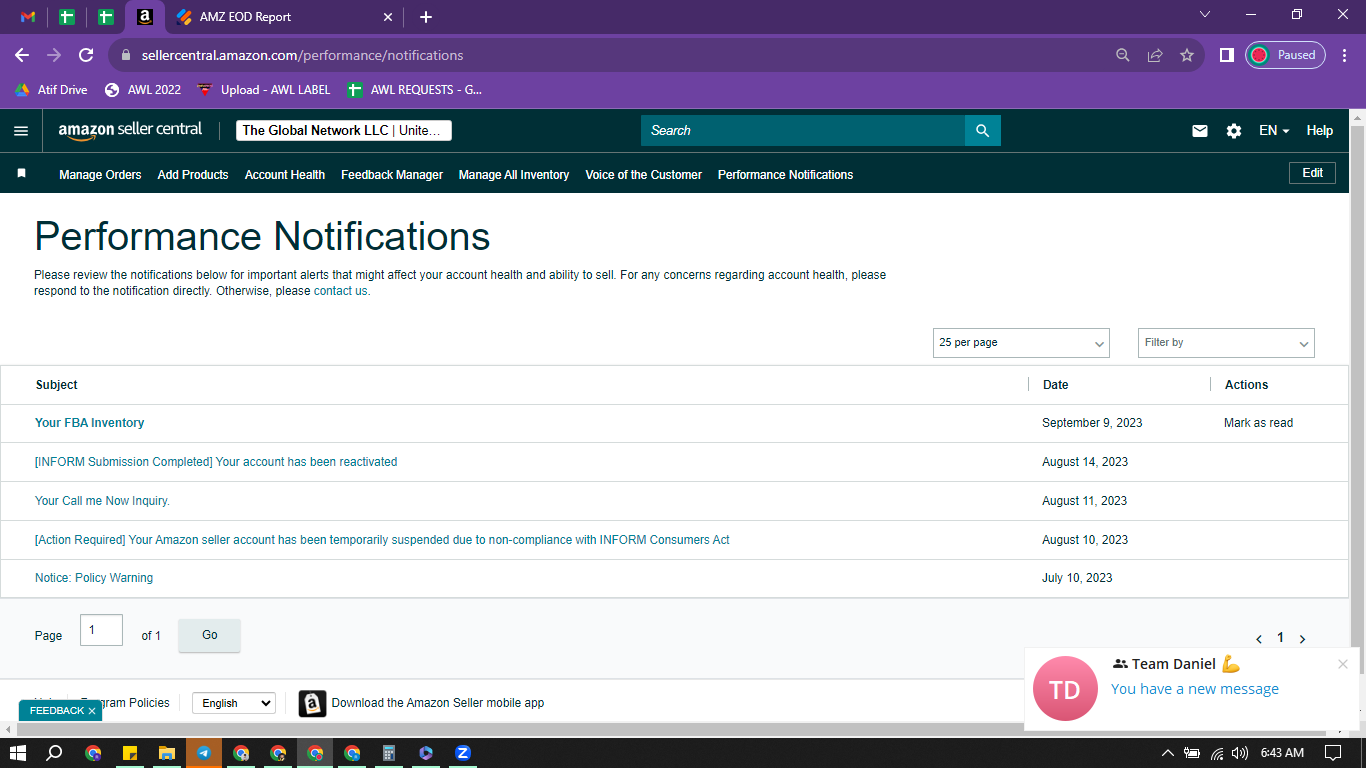Click the bookmark flag icon in navigation bar

coord(21,174)
